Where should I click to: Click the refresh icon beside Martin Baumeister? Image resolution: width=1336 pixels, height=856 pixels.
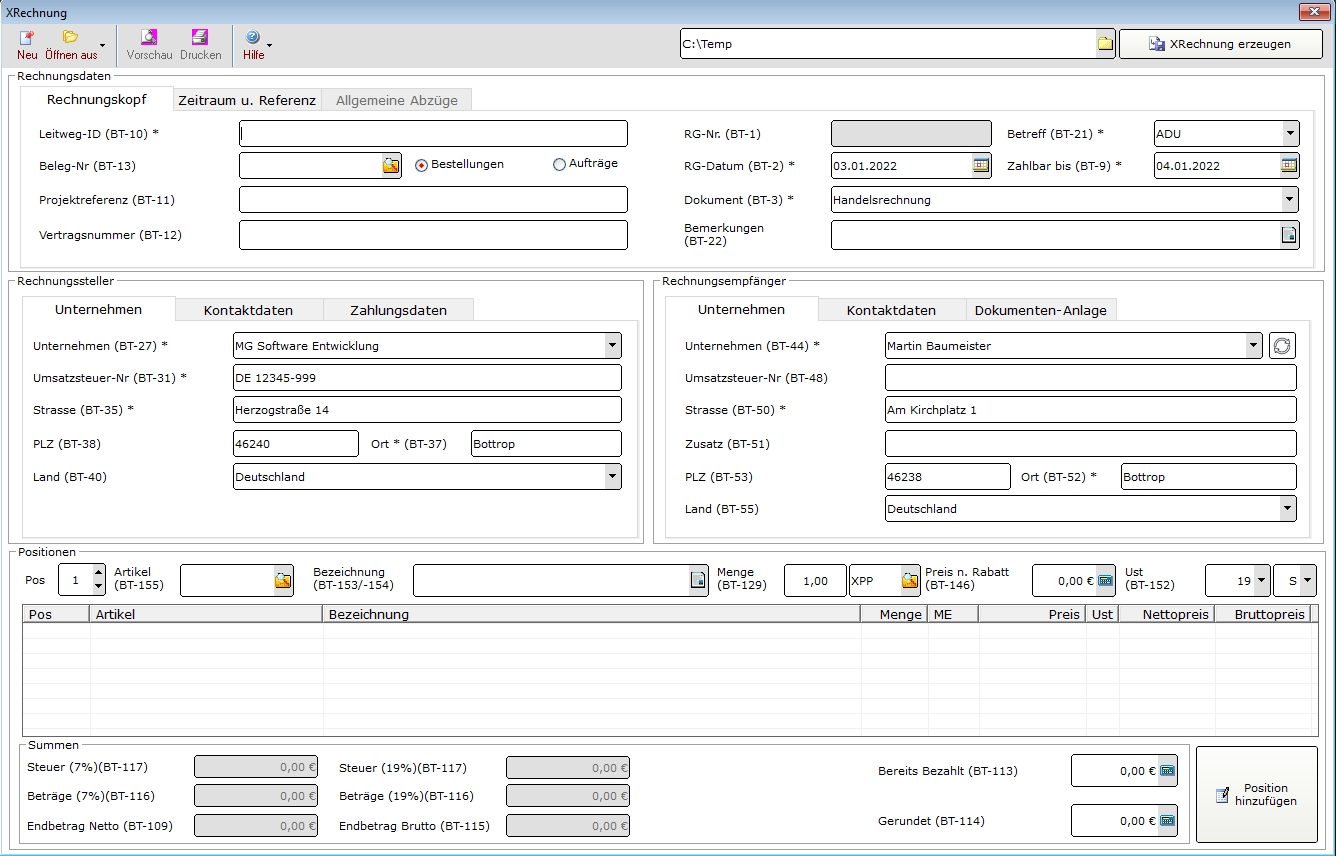tap(1282, 346)
